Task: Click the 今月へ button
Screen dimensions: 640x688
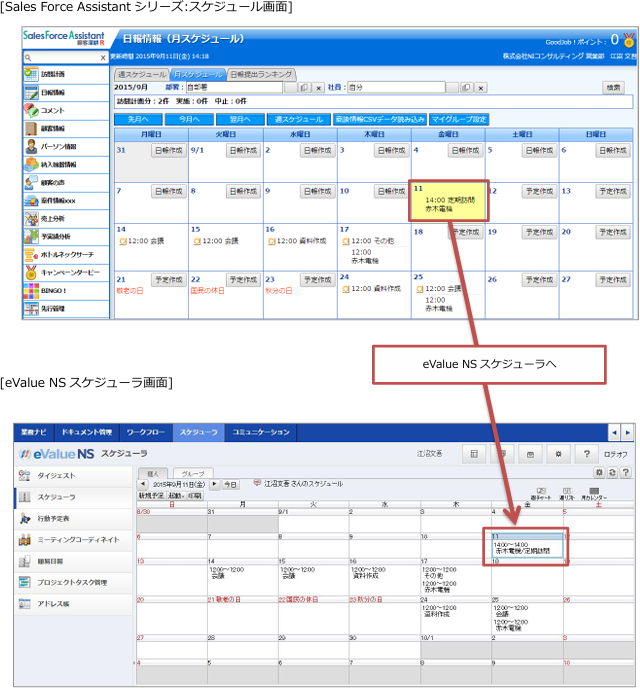Action: [x=189, y=119]
